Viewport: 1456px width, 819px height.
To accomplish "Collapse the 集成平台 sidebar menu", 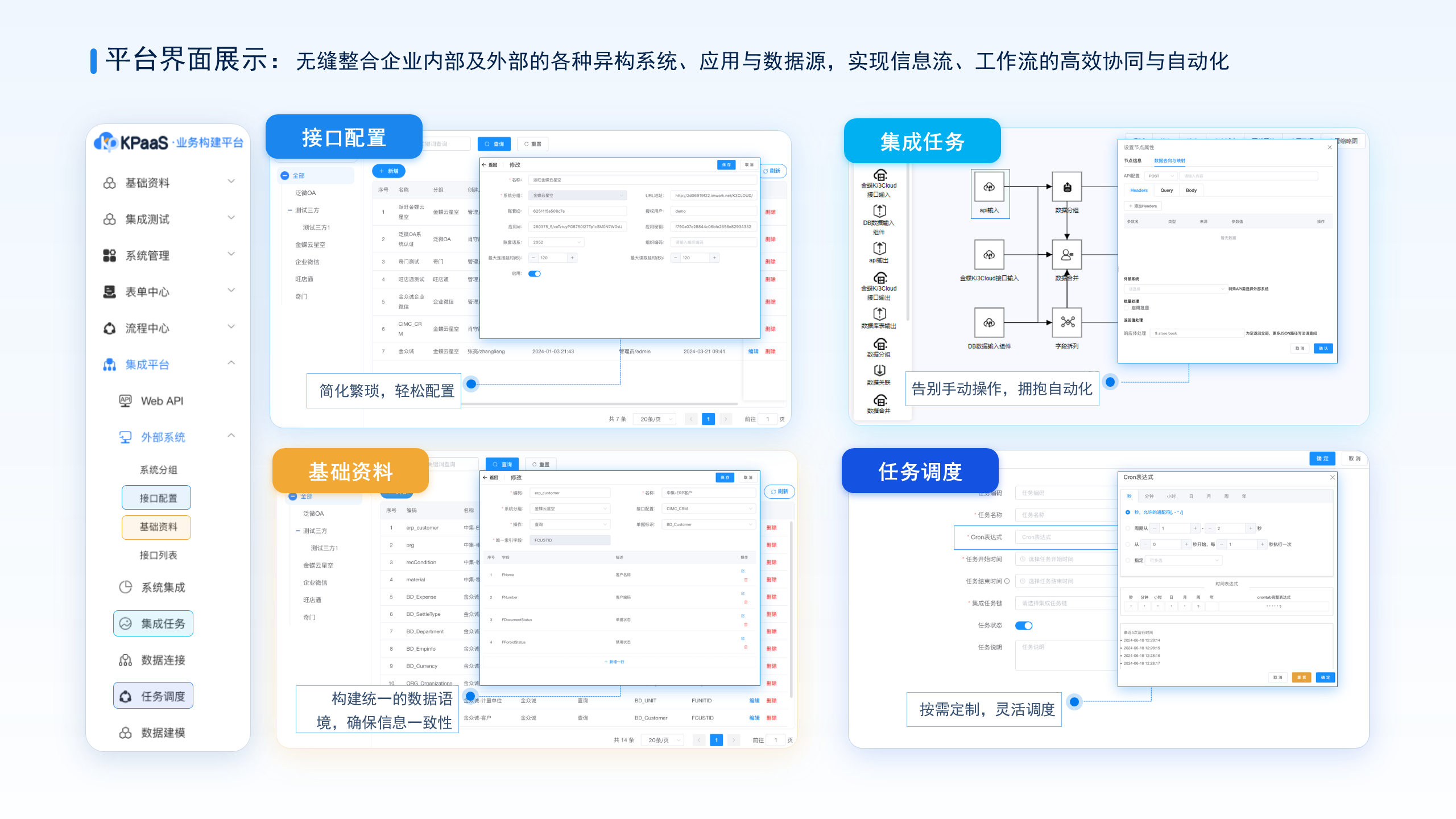I will (x=231, y=363).
